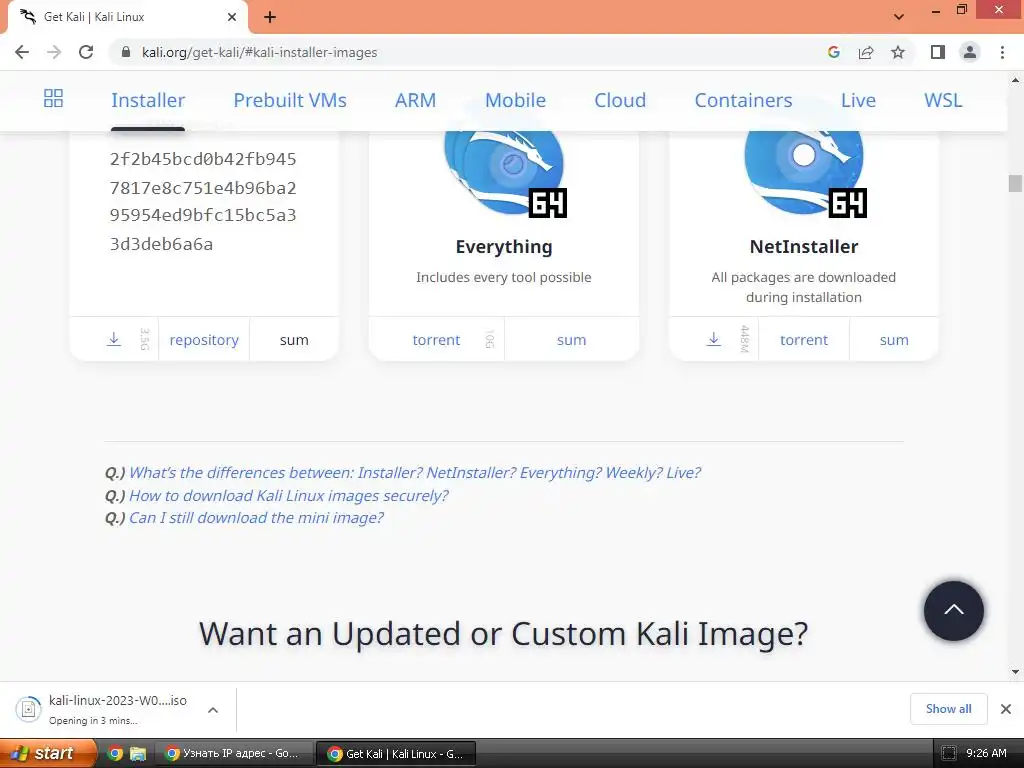
Task: Click the address bar URL field
Action: click(x=470, y=52)
